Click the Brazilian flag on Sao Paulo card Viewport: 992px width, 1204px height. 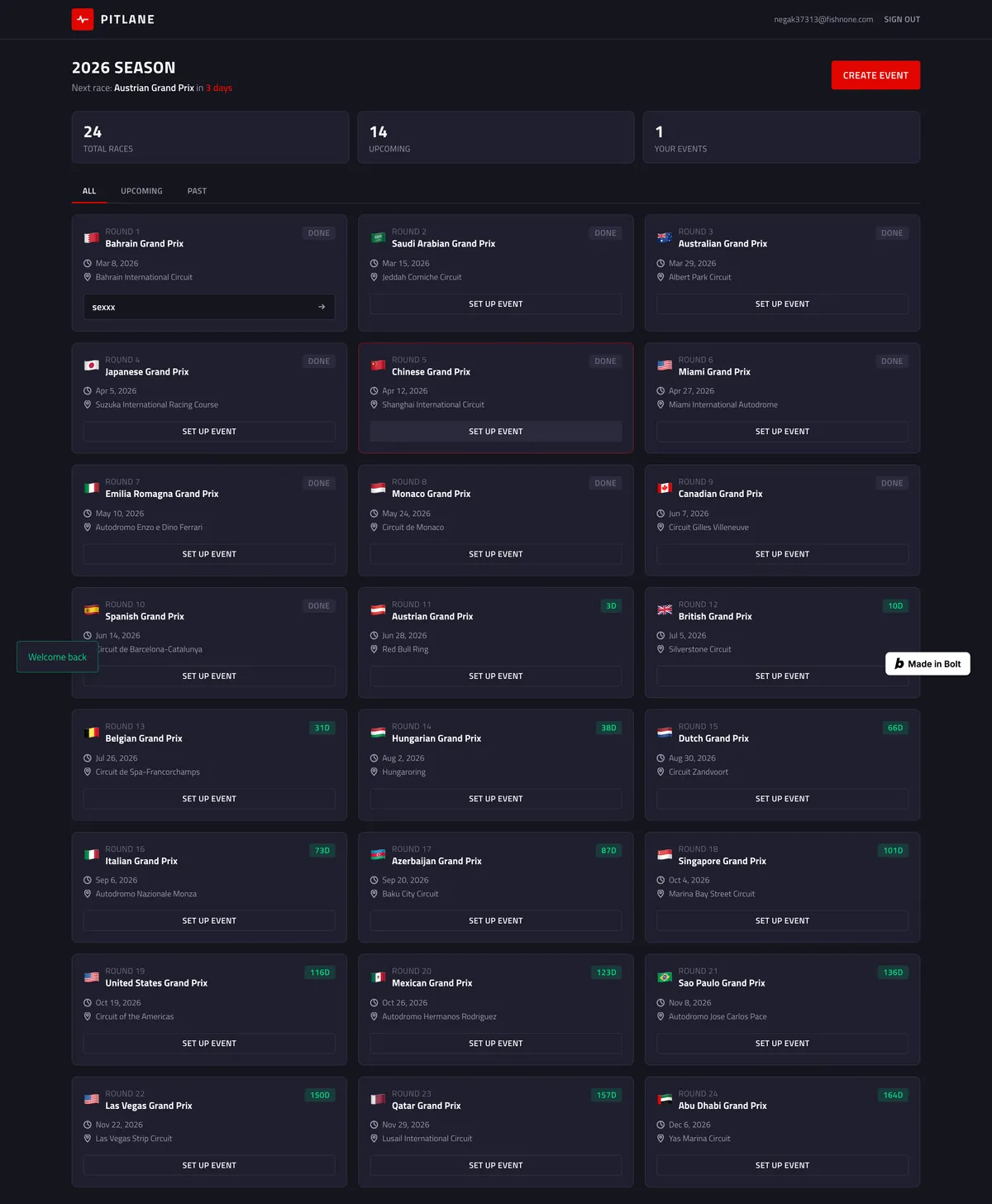[x=665, y=977]
